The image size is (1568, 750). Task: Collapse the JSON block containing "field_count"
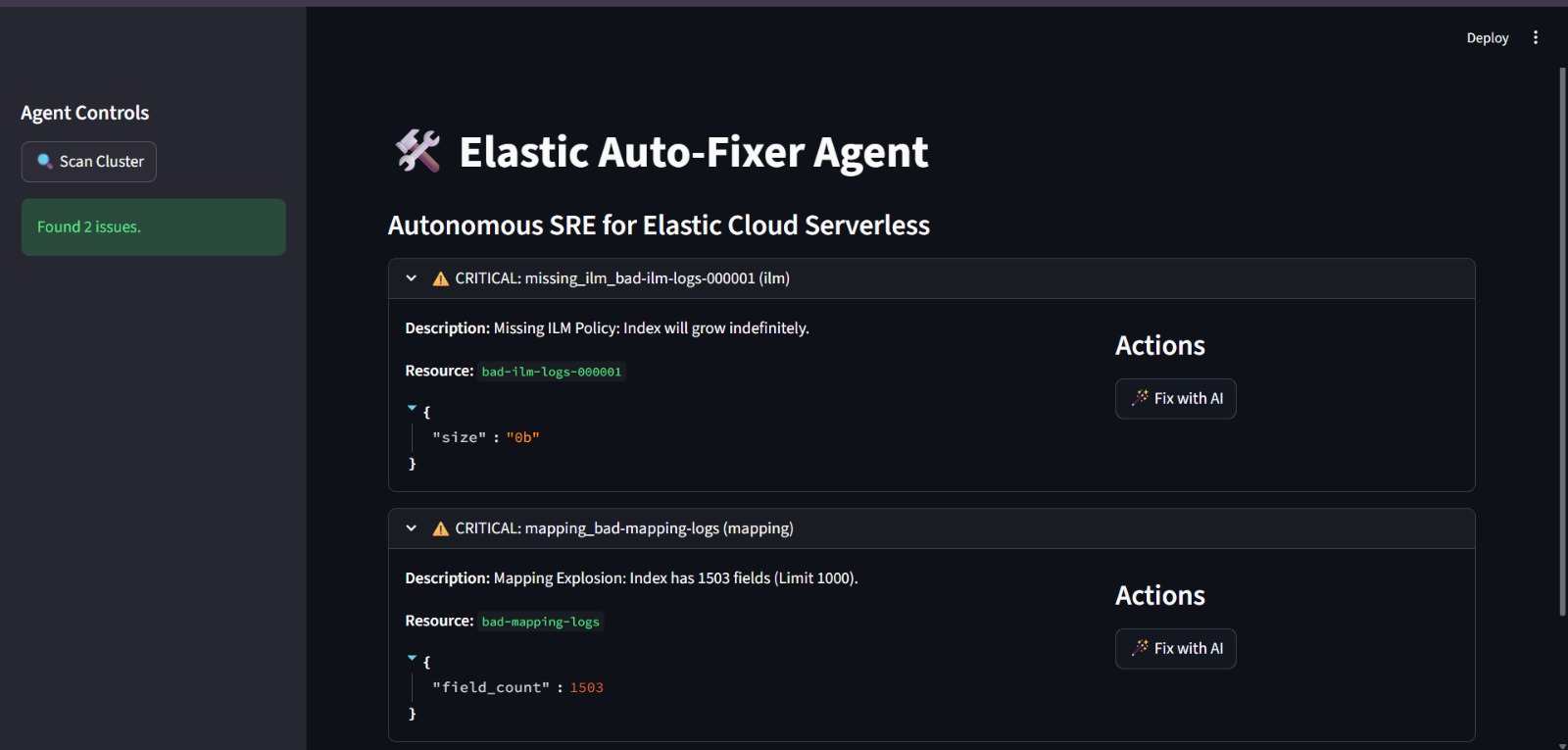(412, 658)
